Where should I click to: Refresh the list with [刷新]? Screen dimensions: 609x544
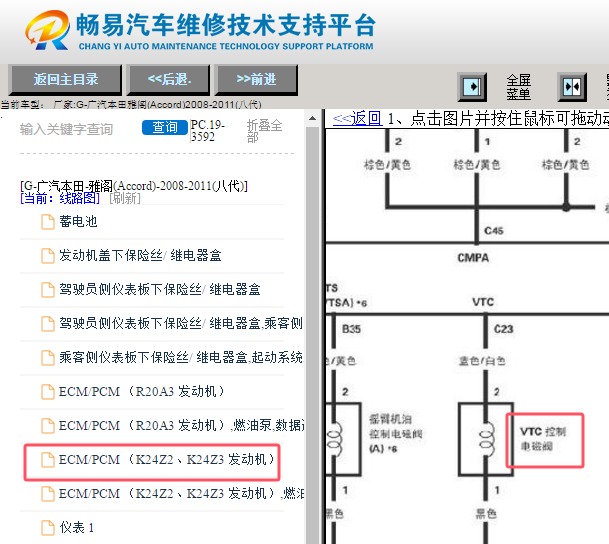click(125, 198)
